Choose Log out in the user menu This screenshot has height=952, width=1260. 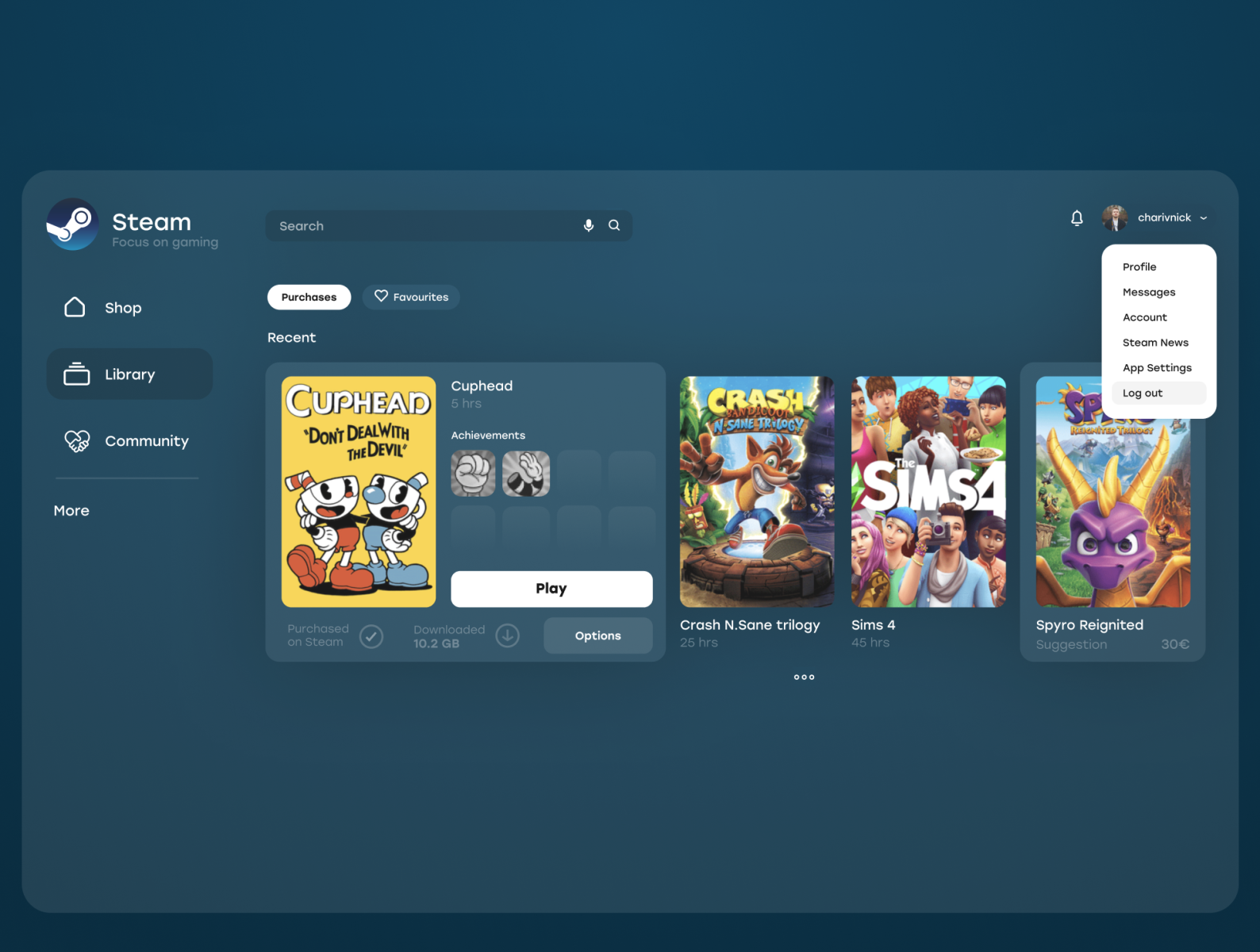[x=1158, y=393]
